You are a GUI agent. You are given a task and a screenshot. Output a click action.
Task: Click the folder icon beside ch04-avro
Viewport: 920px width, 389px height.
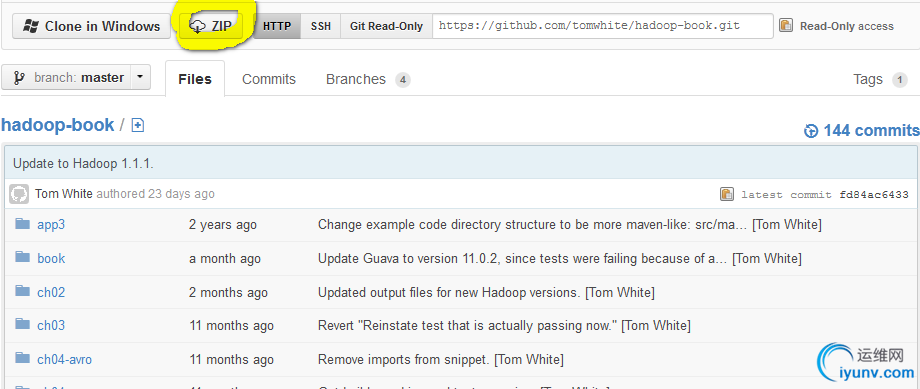(22, 358)
